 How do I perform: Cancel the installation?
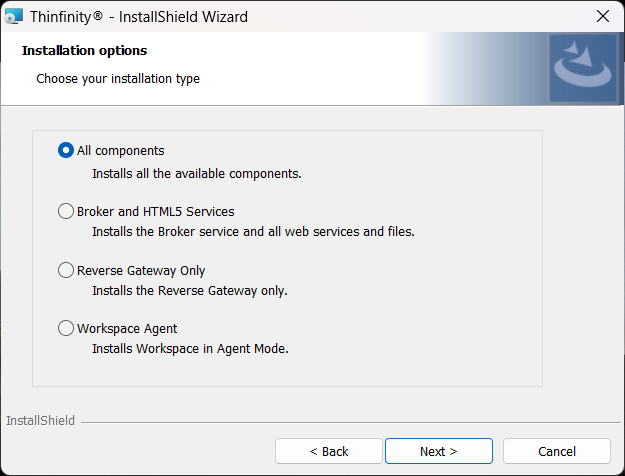[x=557, y=451]
